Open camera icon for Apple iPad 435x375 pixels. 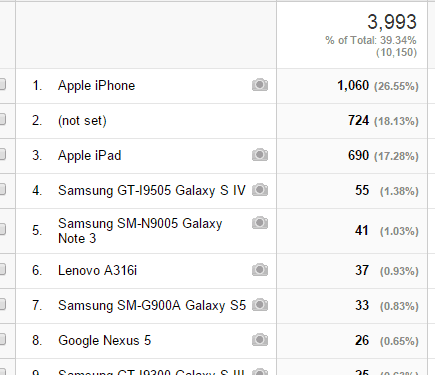(260, 155)
